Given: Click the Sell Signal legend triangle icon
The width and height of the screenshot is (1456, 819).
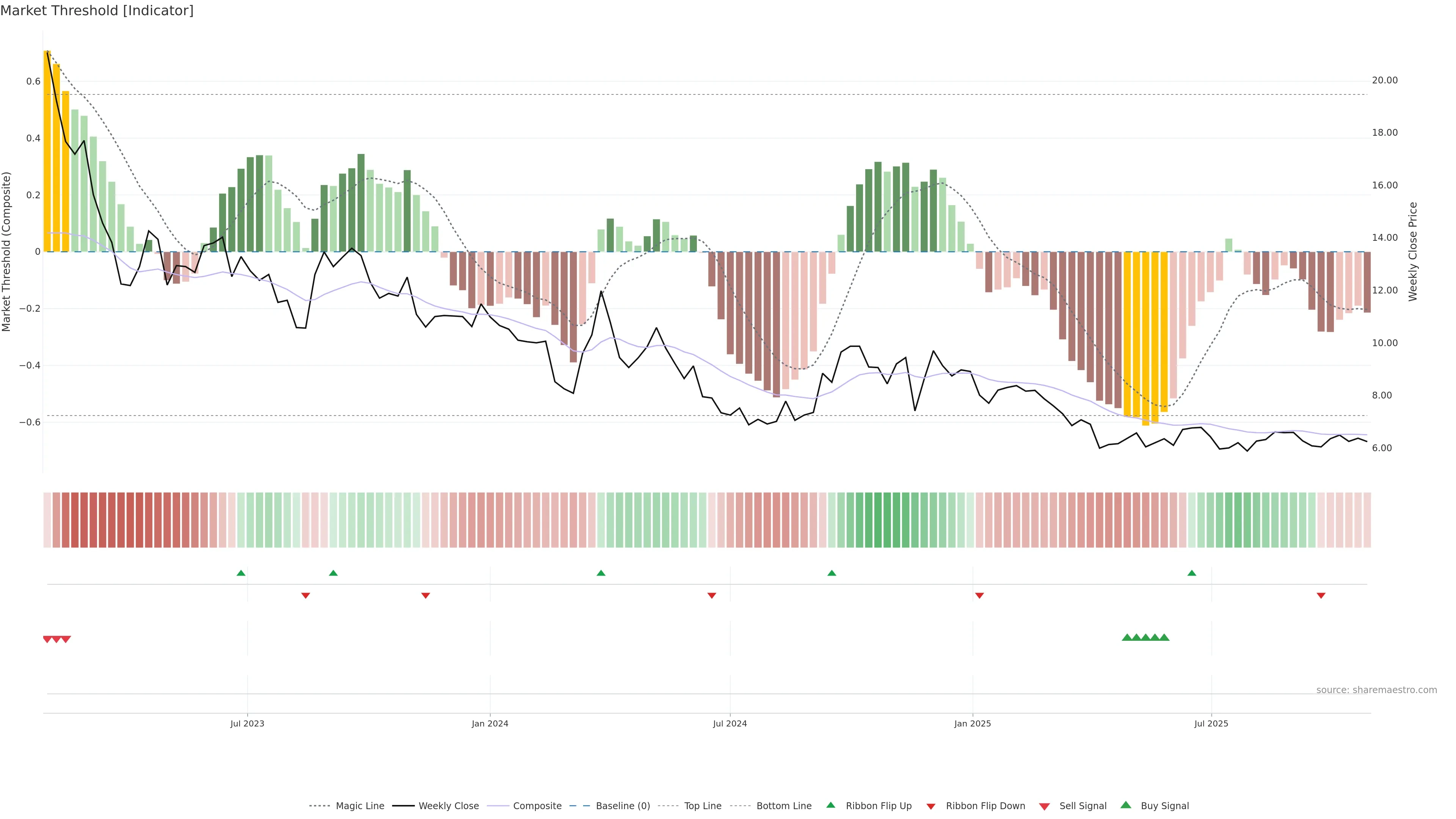Looking at the screenshot, I should pyautogui.click(x=1044, y=806).
